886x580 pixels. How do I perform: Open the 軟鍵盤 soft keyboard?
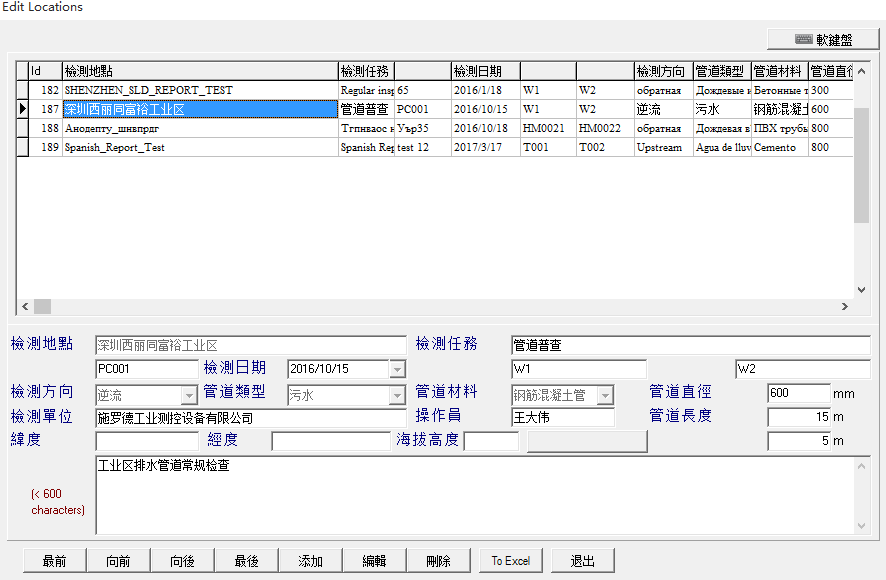(x=823, y=39)
